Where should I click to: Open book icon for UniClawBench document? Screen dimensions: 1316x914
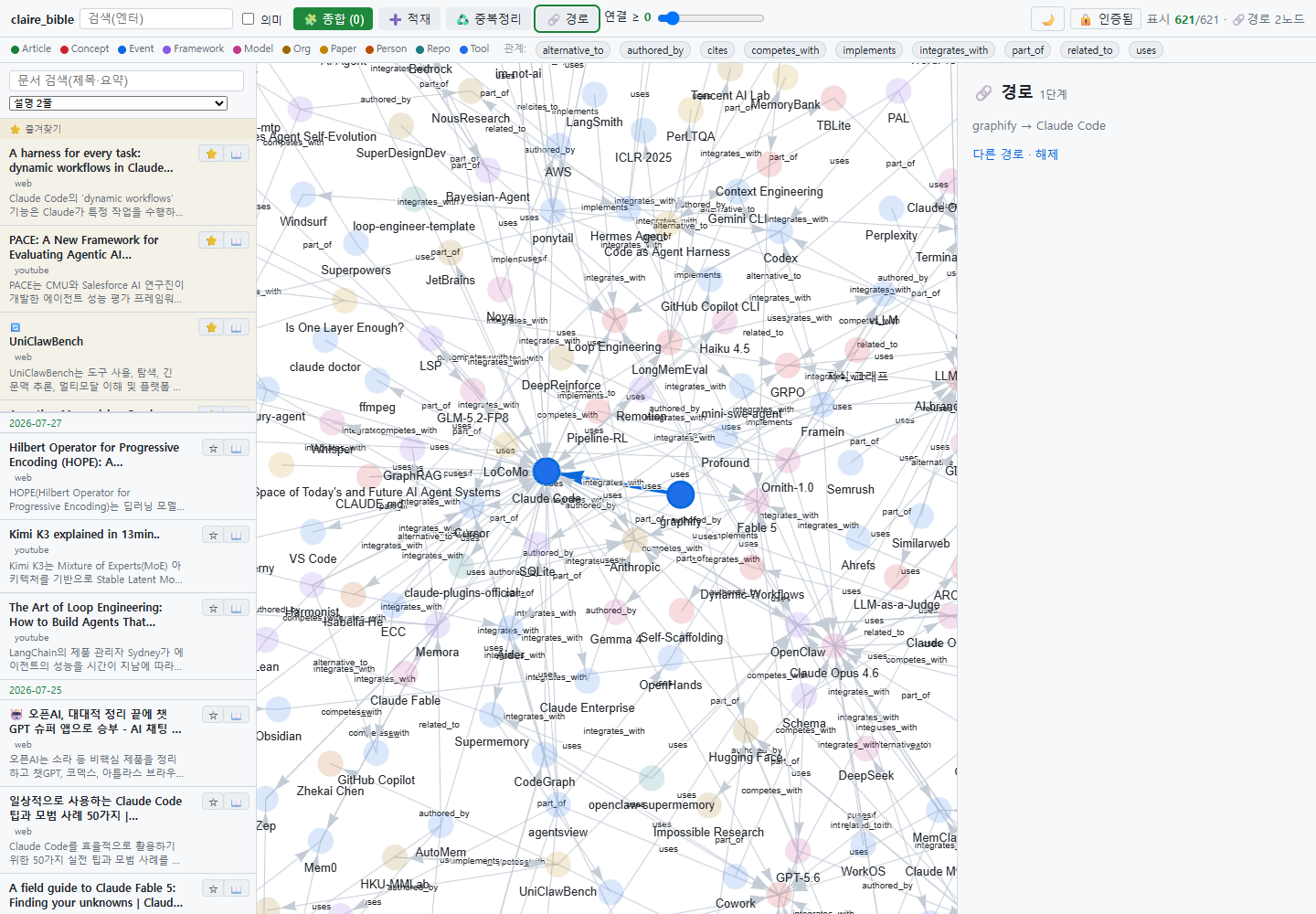236,327
